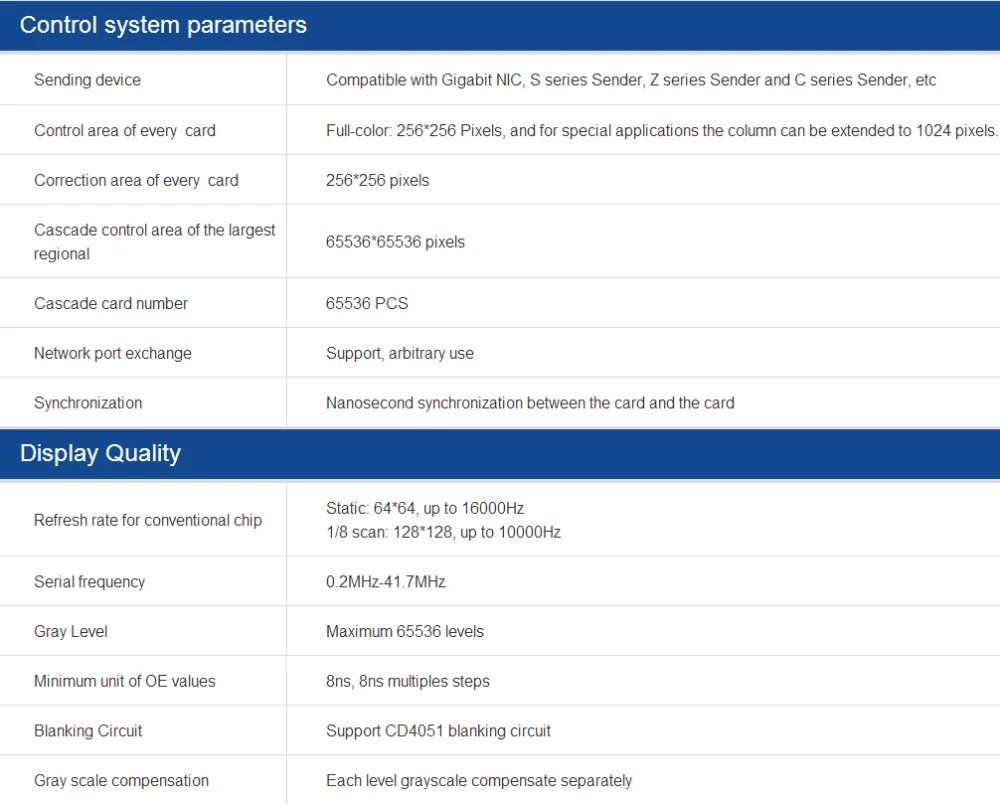Select the Network port exchange label
Viewport: 1000px width, 804px height.
click(x=112, y=353)
